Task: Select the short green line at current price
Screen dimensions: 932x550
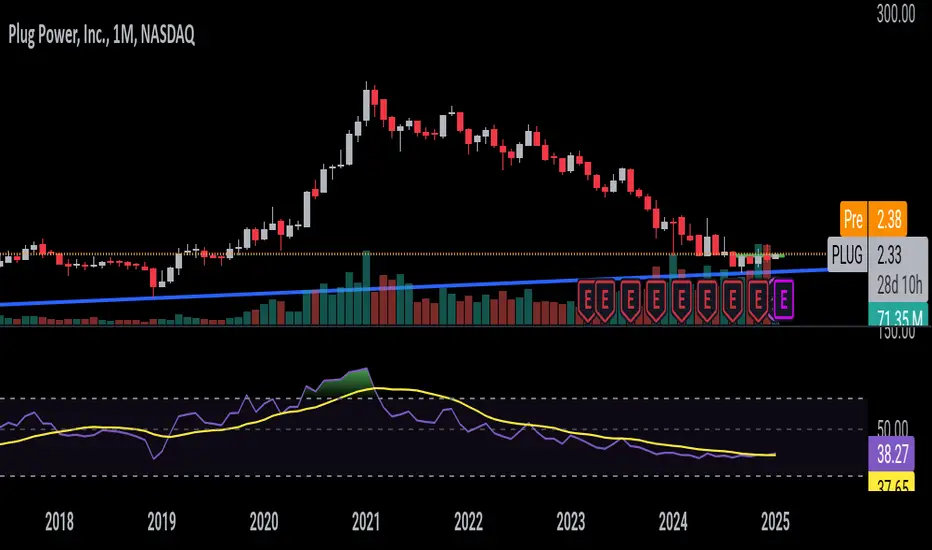Action: click(x=762, y=255)
